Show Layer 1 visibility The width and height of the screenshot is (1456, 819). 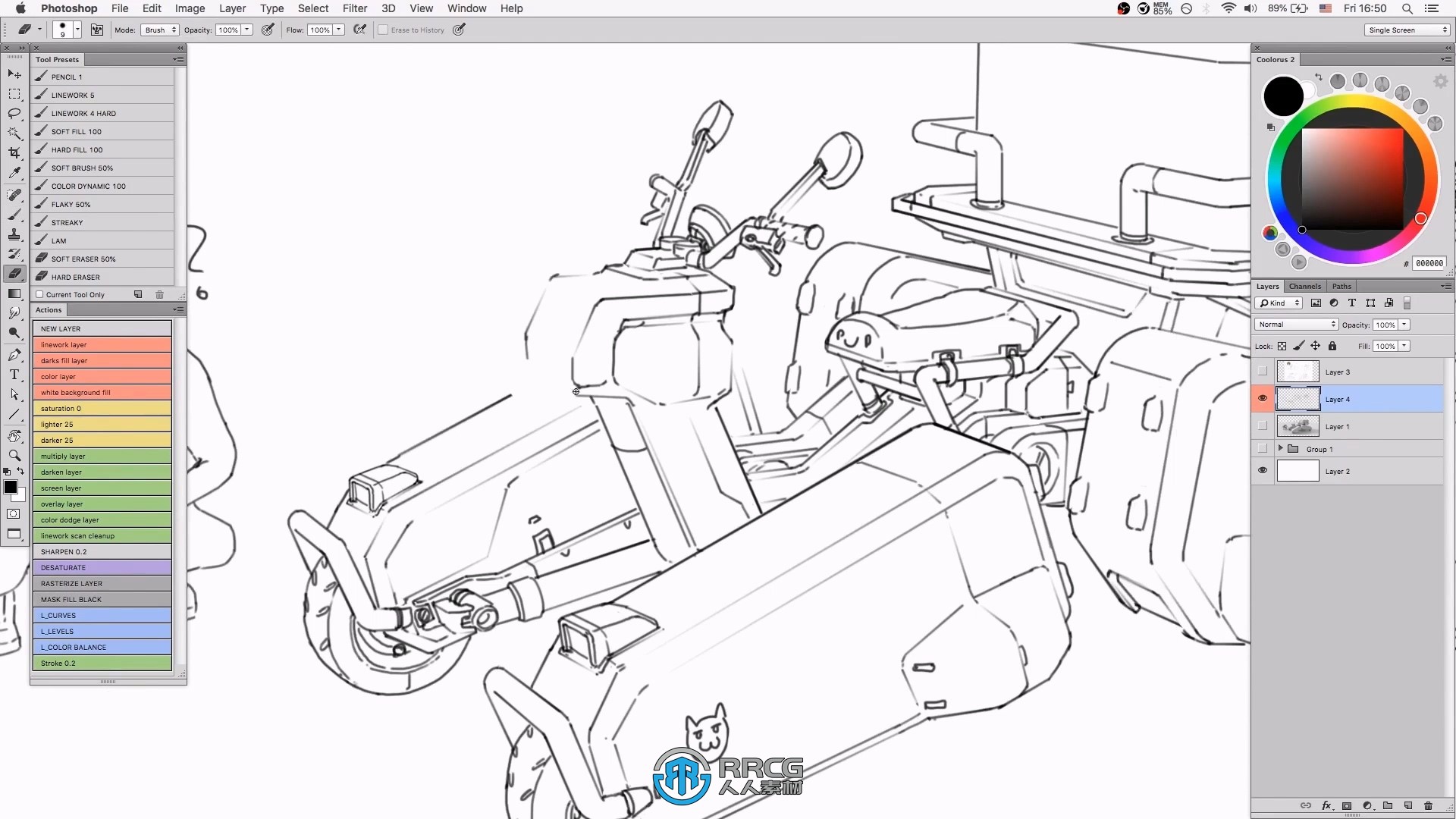coord(1263,426)
